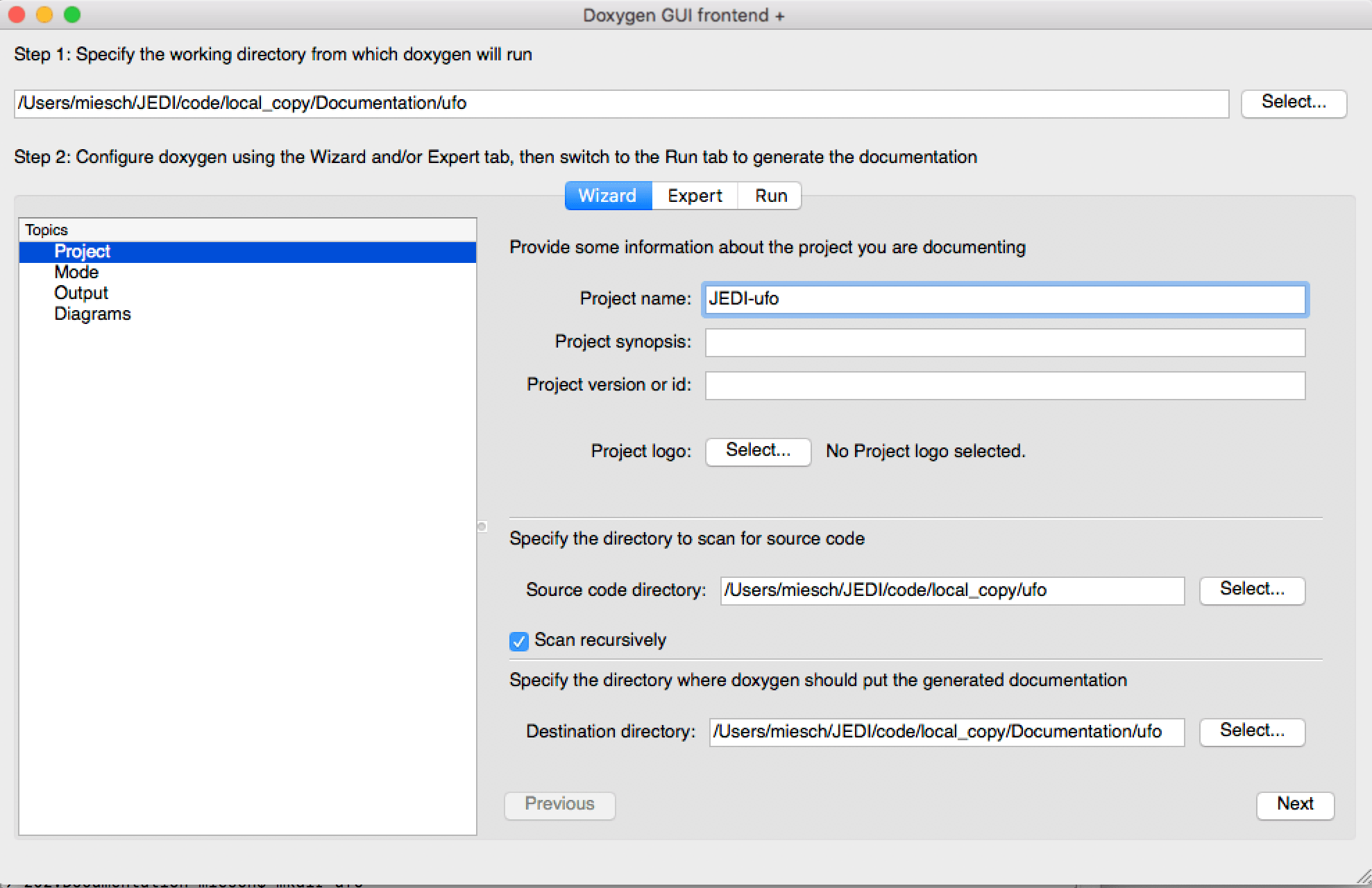Select the Mode topic
The width and height of the screenshot is (1372, 888).
pos(76,272)
